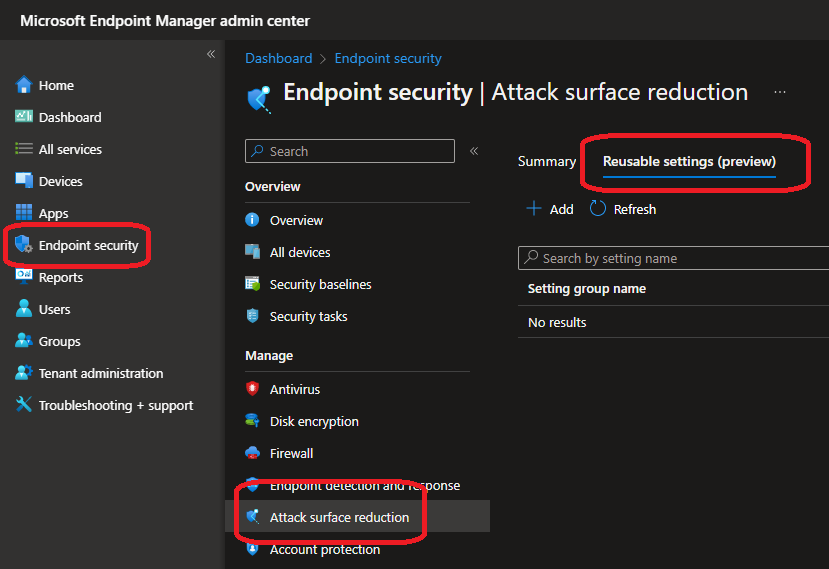Screen dimensions: 829x569
Task: Click Troubleshooting + support wrench icon
Action: [24, 405]
